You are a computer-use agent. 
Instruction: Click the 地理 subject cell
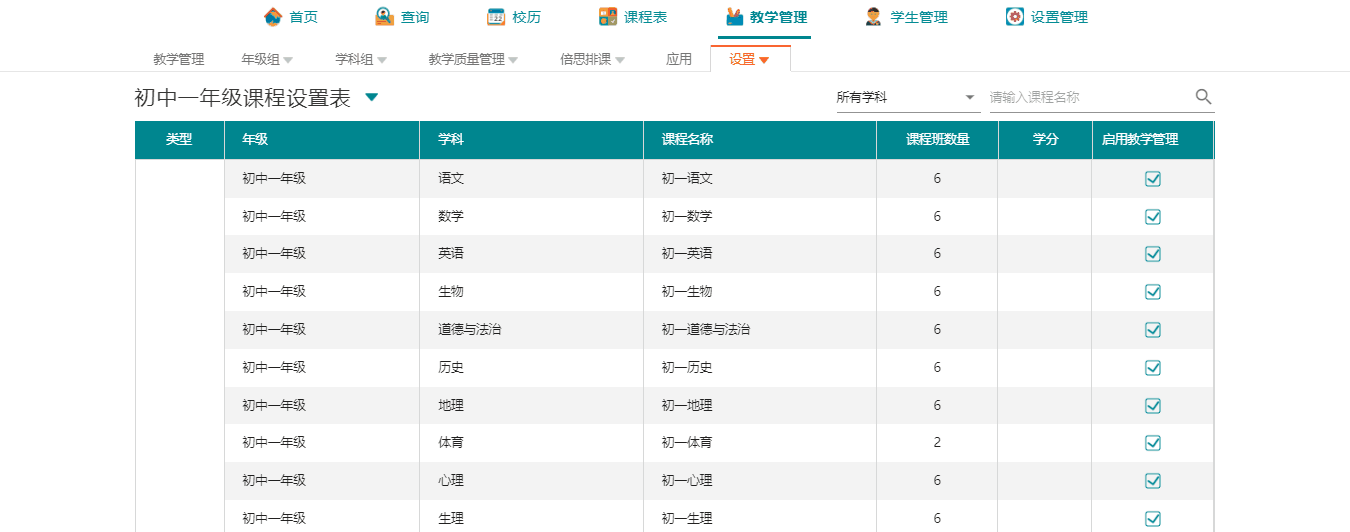pos(531,406)
